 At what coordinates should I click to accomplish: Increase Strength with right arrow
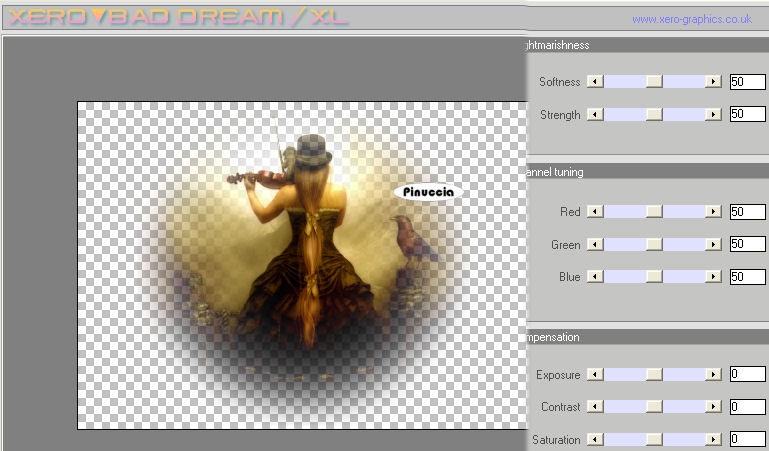point(713,114)
